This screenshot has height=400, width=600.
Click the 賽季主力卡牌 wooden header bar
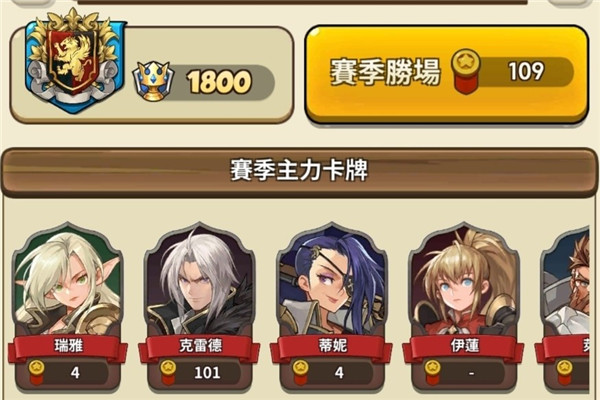pos(300,171)
